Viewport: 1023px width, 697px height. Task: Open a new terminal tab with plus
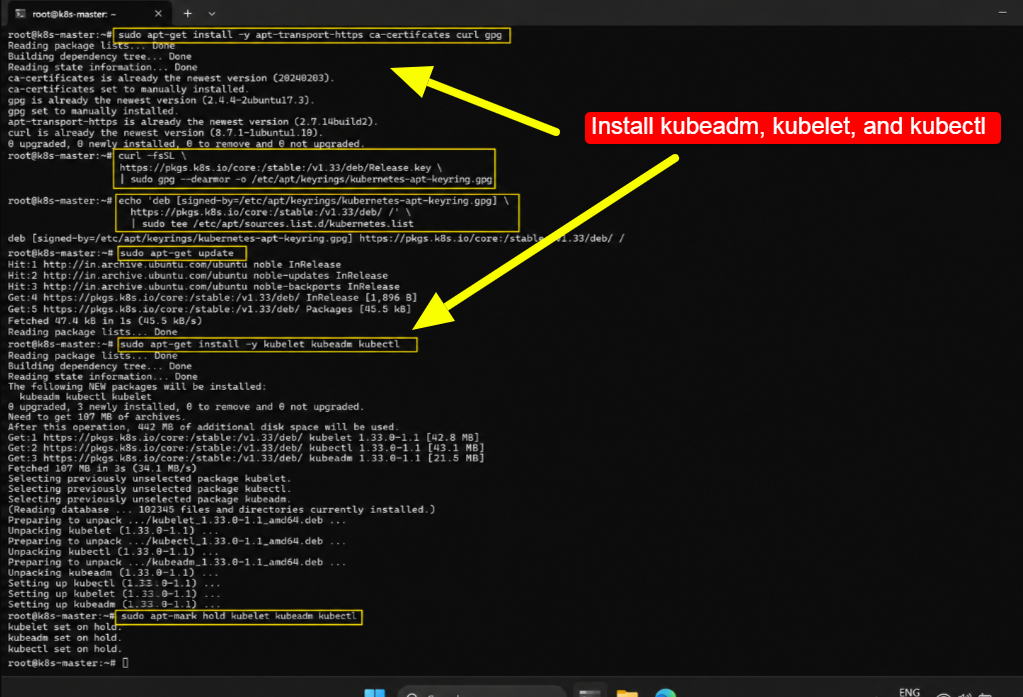point(187,13)
